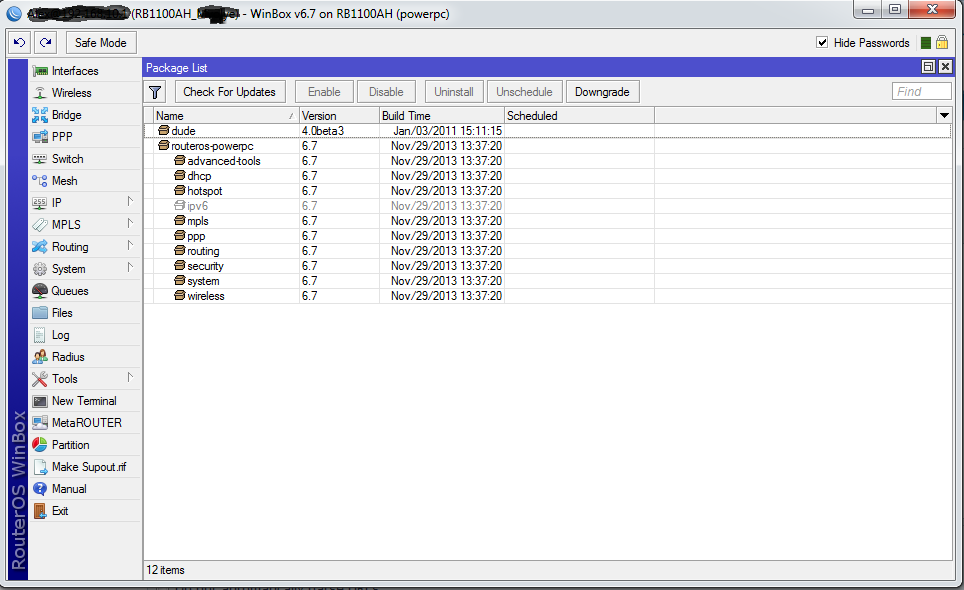This screenshot has width=964, height=590.
Task: Toggle the Hide Passwords checkbox
Action: [822, 42]
